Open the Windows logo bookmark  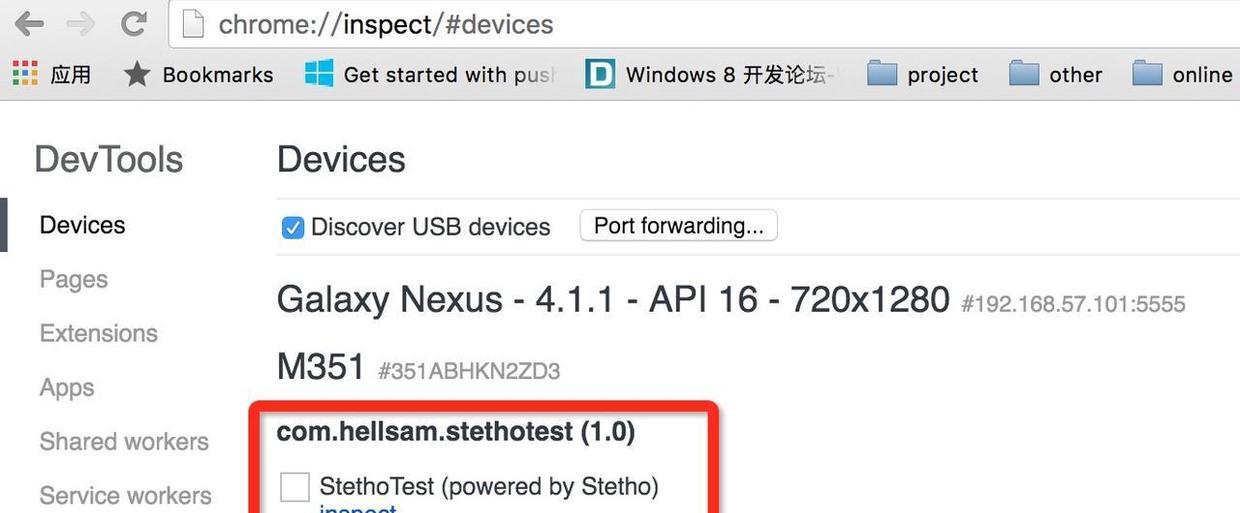click(319, 74)
